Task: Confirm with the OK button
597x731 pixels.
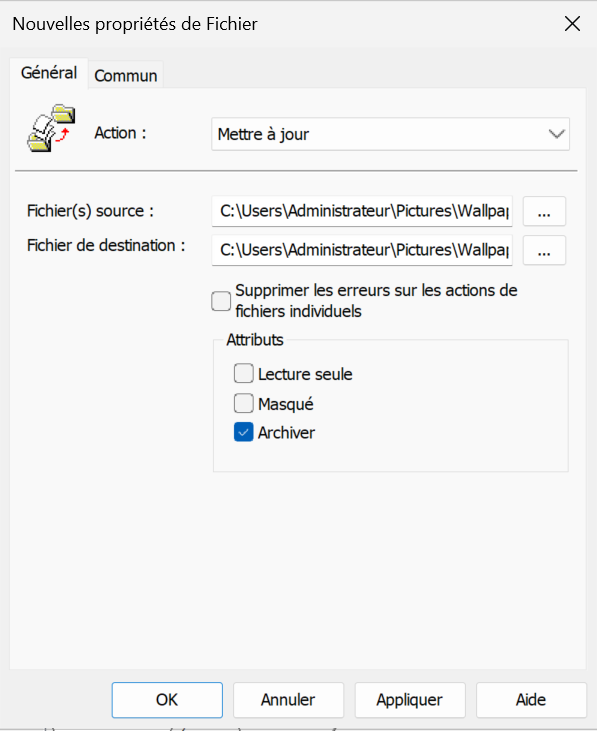Action: pos(167,700)
